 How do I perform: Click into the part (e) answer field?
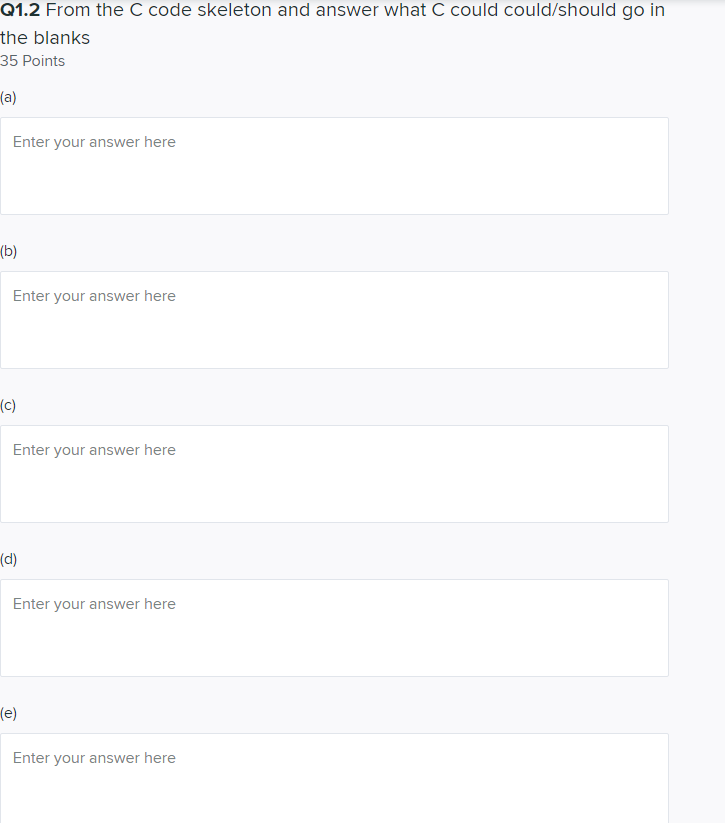coord(334,778)
